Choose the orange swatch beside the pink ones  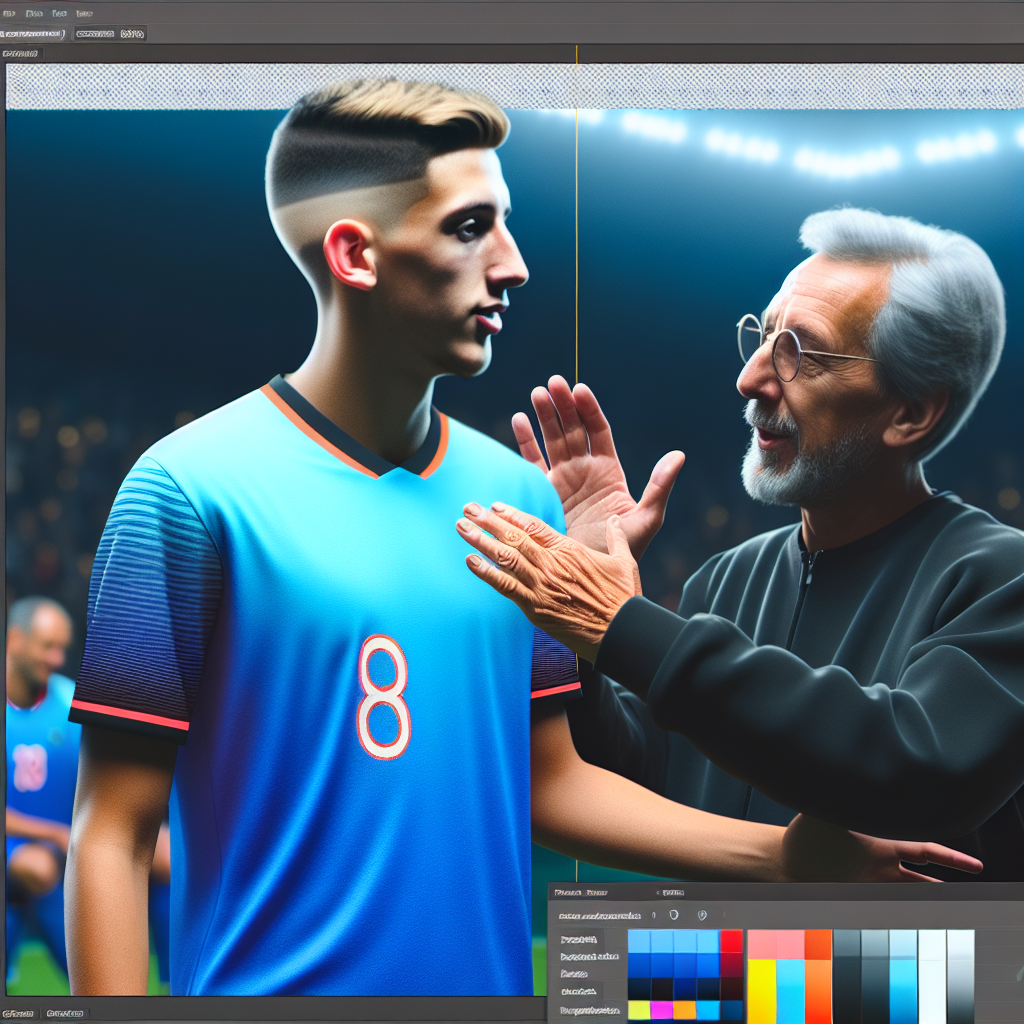(x=818, y=944)
